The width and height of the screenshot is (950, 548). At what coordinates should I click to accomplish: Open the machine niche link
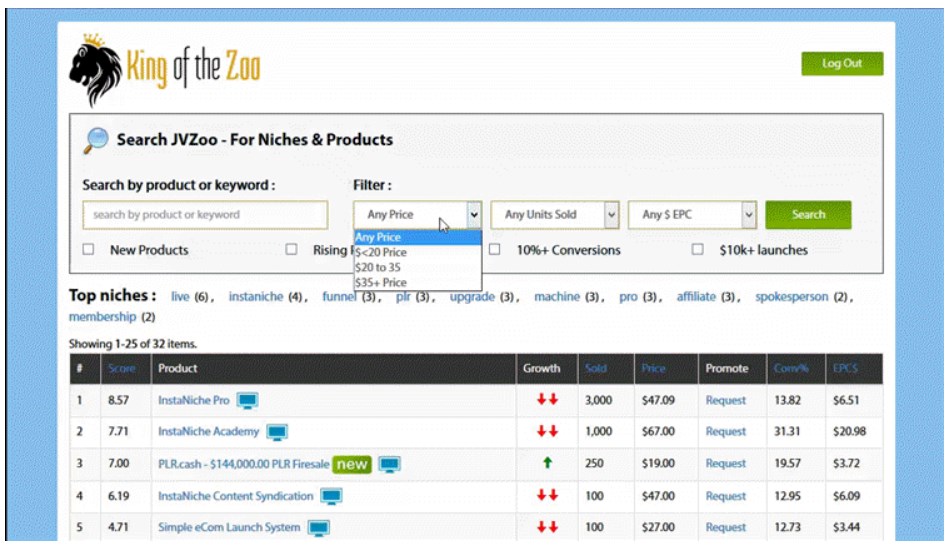pyautogui.click(x=557, y=296)
